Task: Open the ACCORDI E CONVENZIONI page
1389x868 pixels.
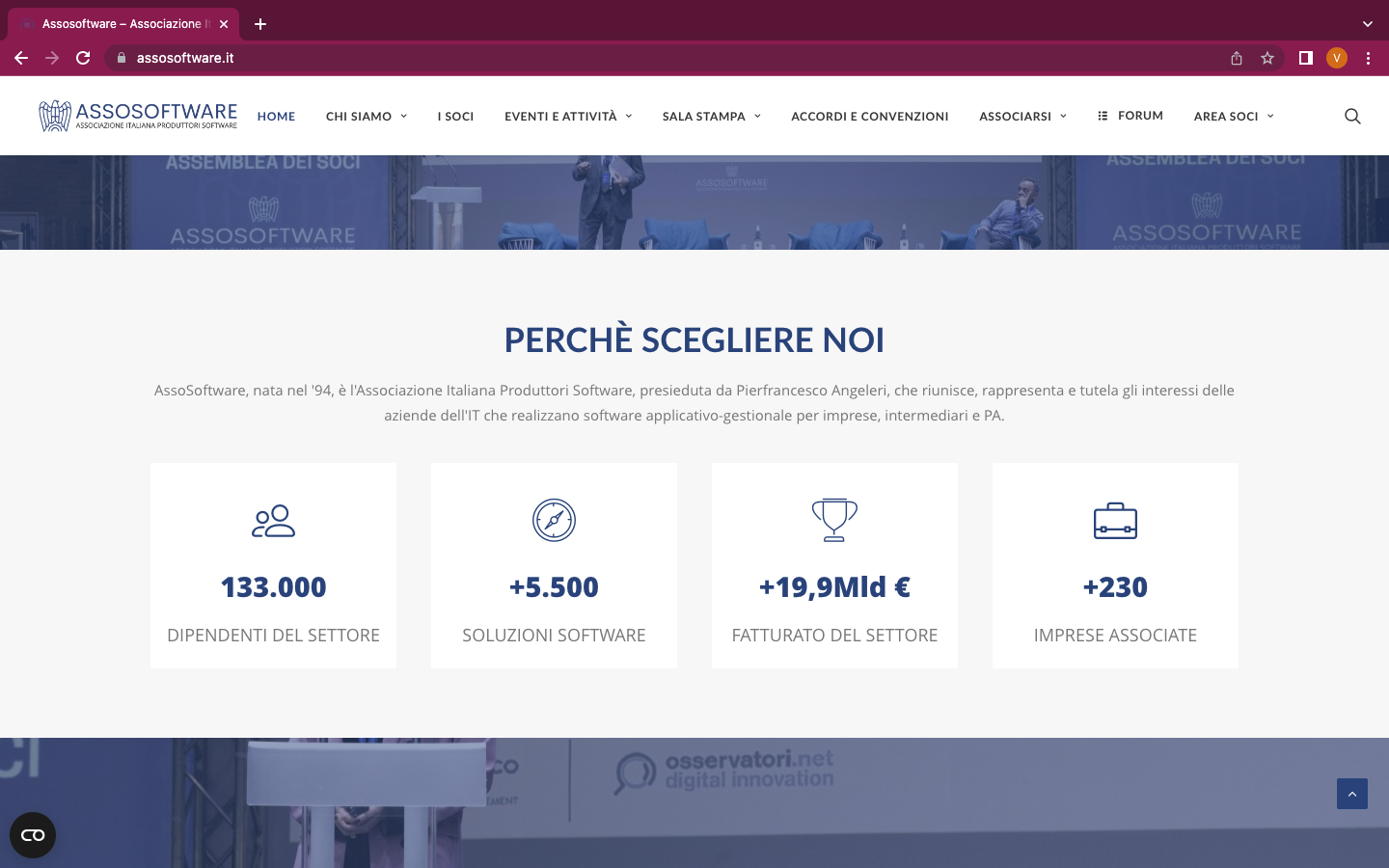Action: pos(869,116)
